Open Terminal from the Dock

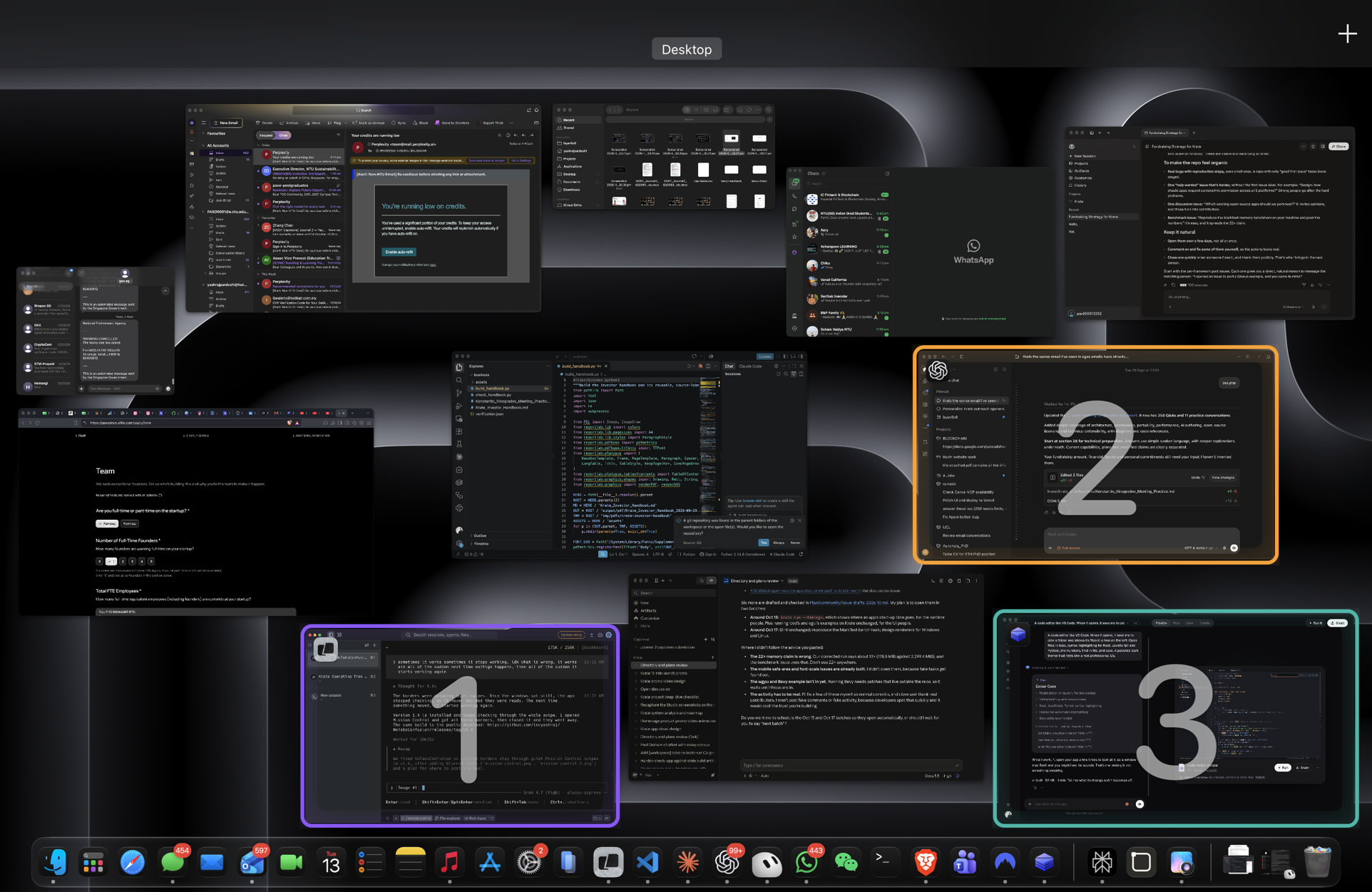(885, 862)
